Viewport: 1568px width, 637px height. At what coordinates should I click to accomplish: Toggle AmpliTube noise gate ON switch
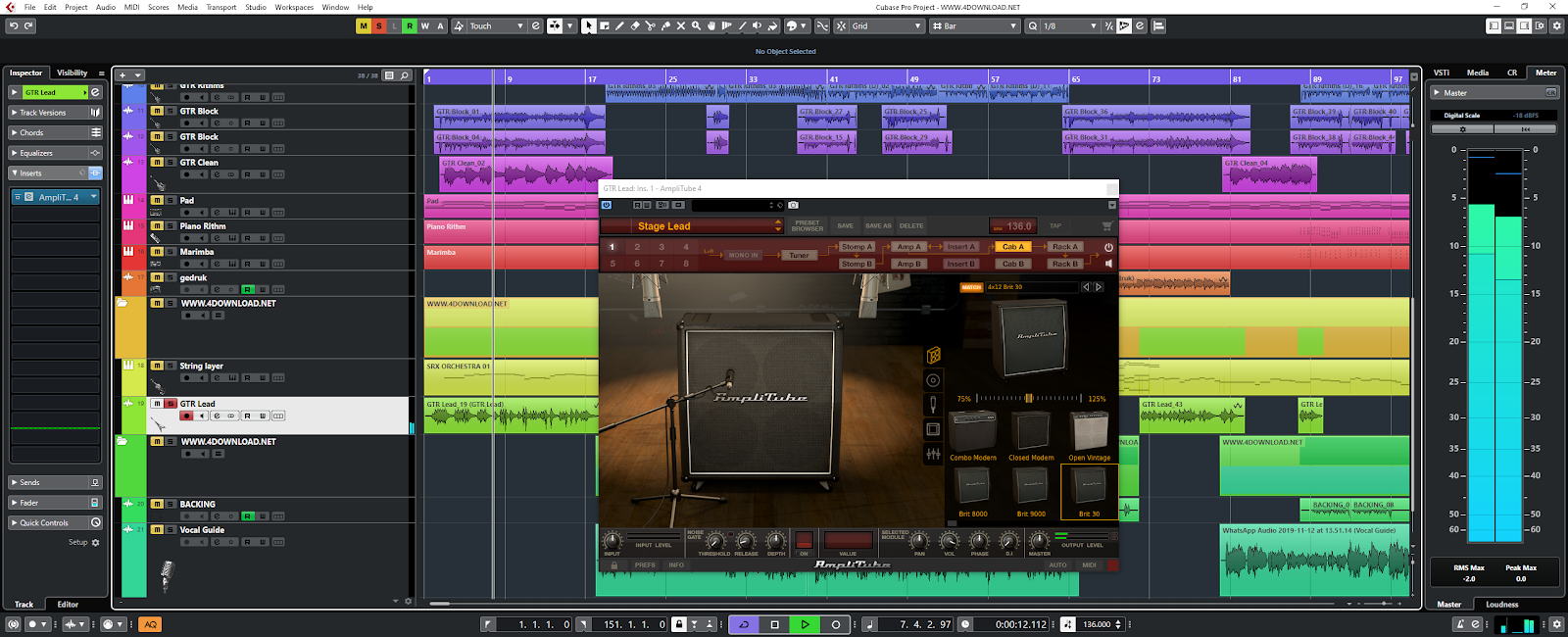coord(804,539)
